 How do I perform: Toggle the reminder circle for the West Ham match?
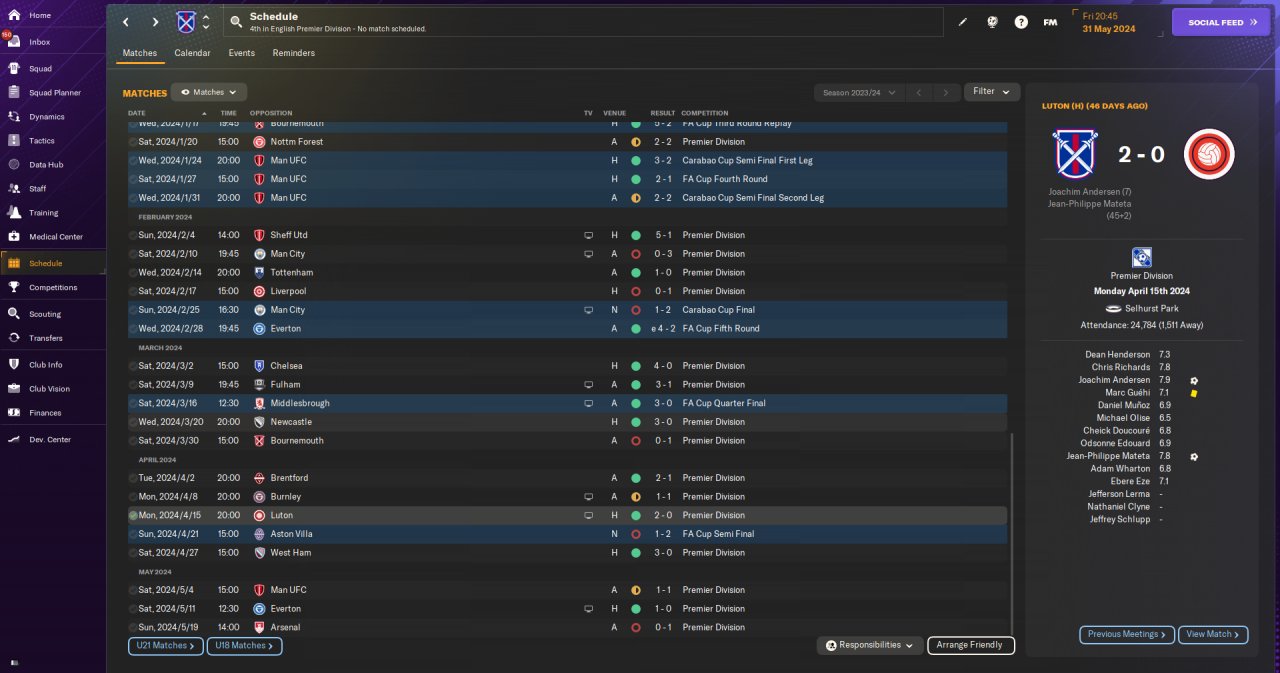pyautogui.click(x=133, y=552)
